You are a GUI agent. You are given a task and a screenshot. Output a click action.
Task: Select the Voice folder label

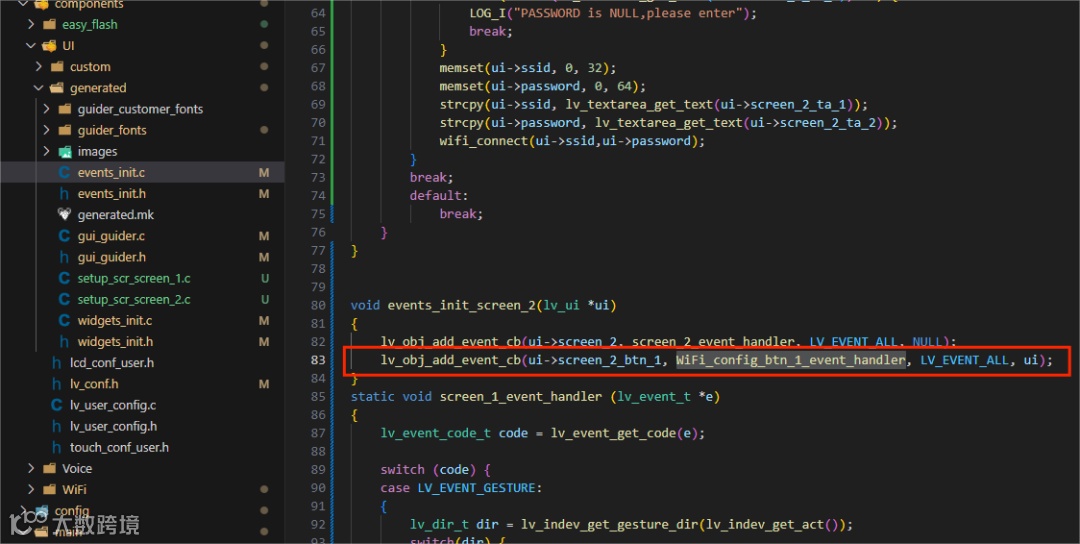[77, 468]
